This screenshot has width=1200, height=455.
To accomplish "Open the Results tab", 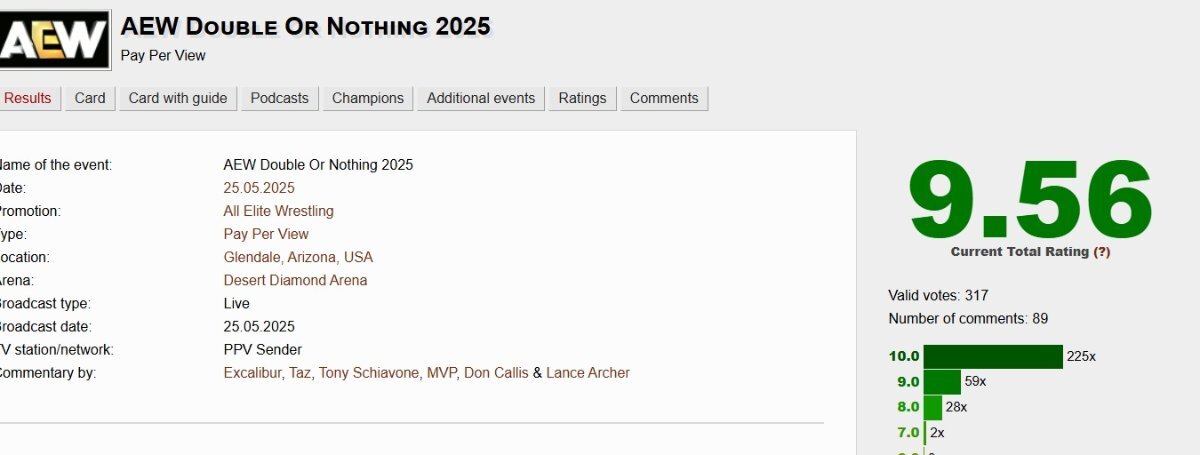I will 27,98.
